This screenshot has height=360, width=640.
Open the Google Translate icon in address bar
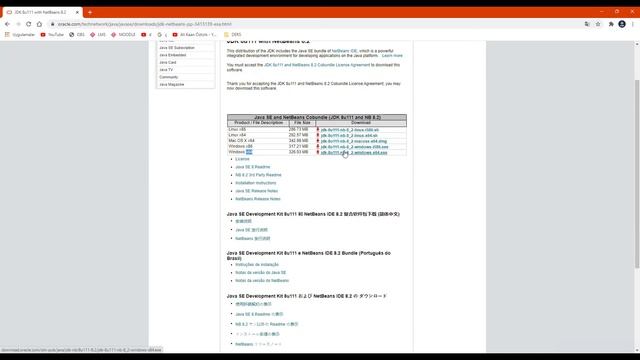coord(587,24)
